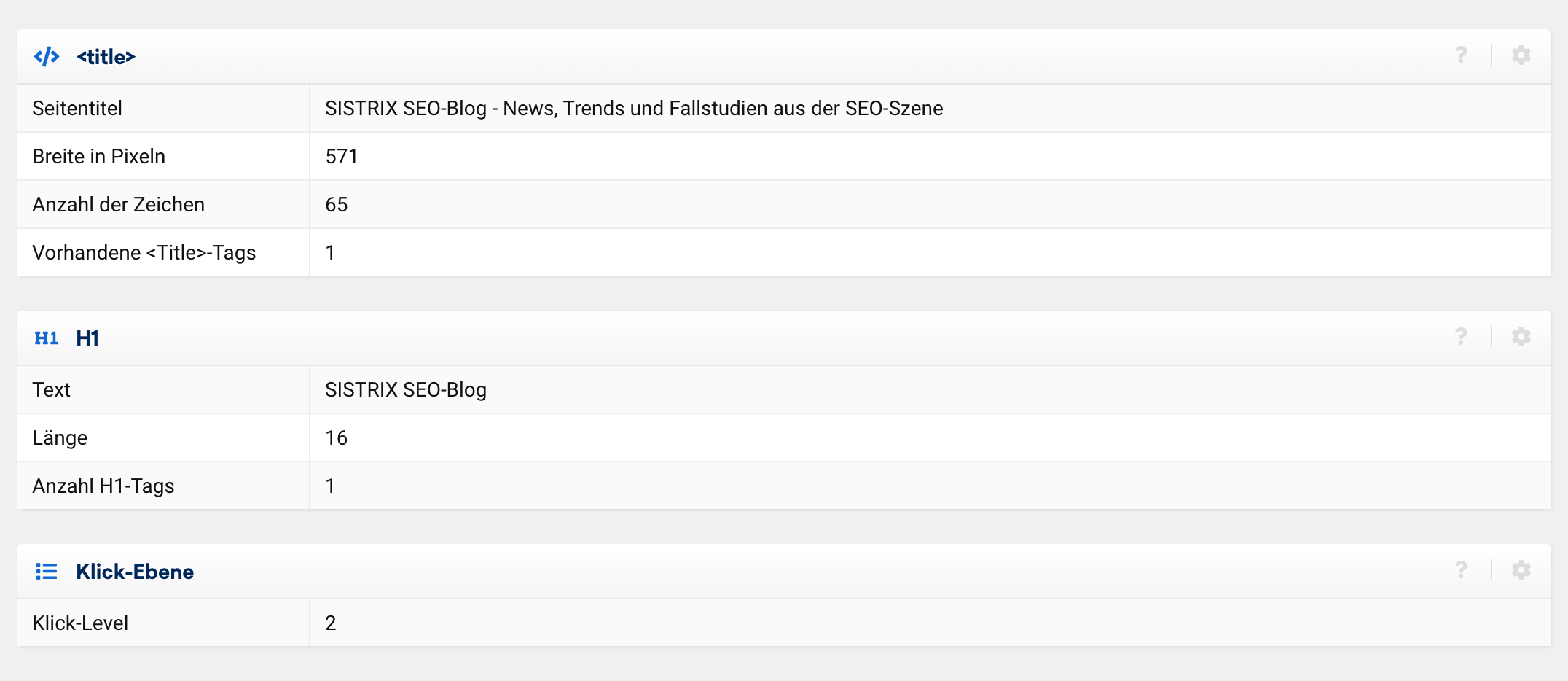This screenshot has height=681, width=1568.
Task: Open help for the title section
Action: [1461, 55]
